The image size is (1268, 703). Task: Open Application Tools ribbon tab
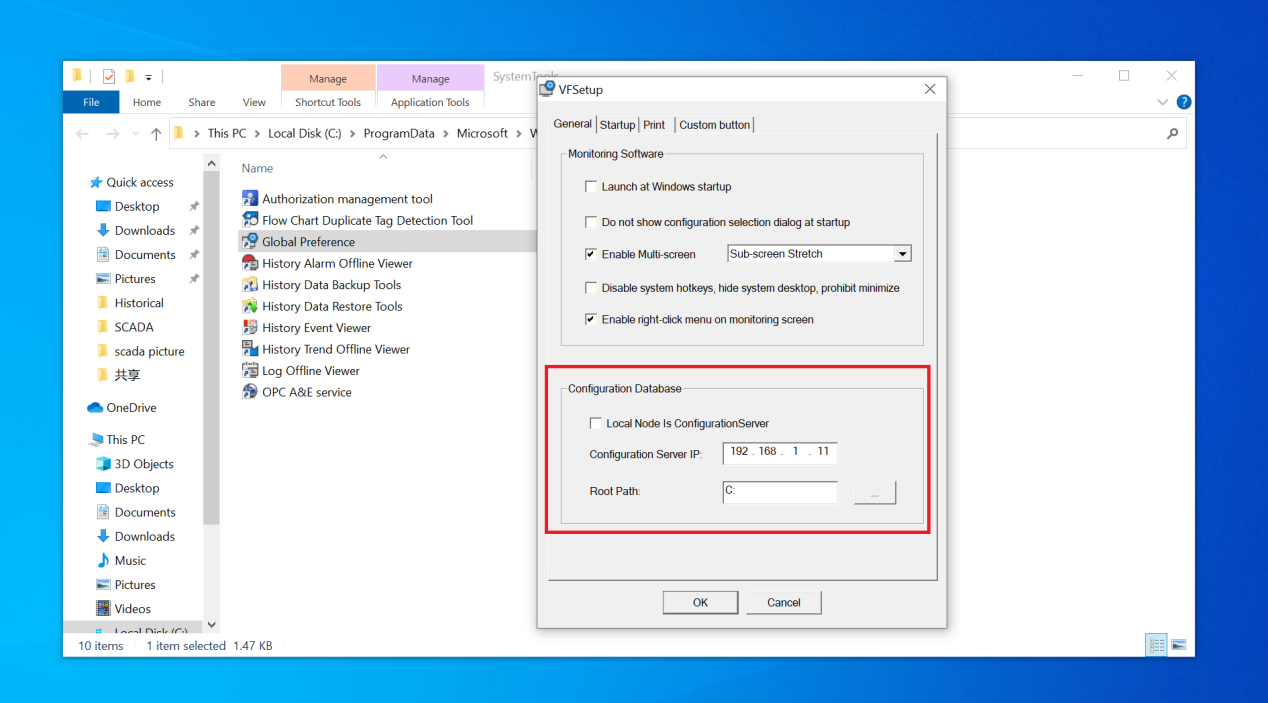point(430,102)
